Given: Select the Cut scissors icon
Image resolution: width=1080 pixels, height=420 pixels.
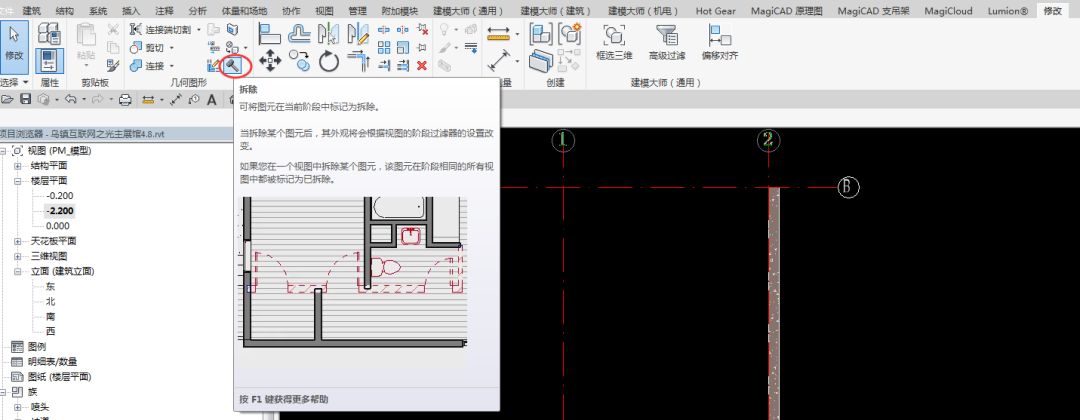Looking at the screenshot, I should [114, 30].
